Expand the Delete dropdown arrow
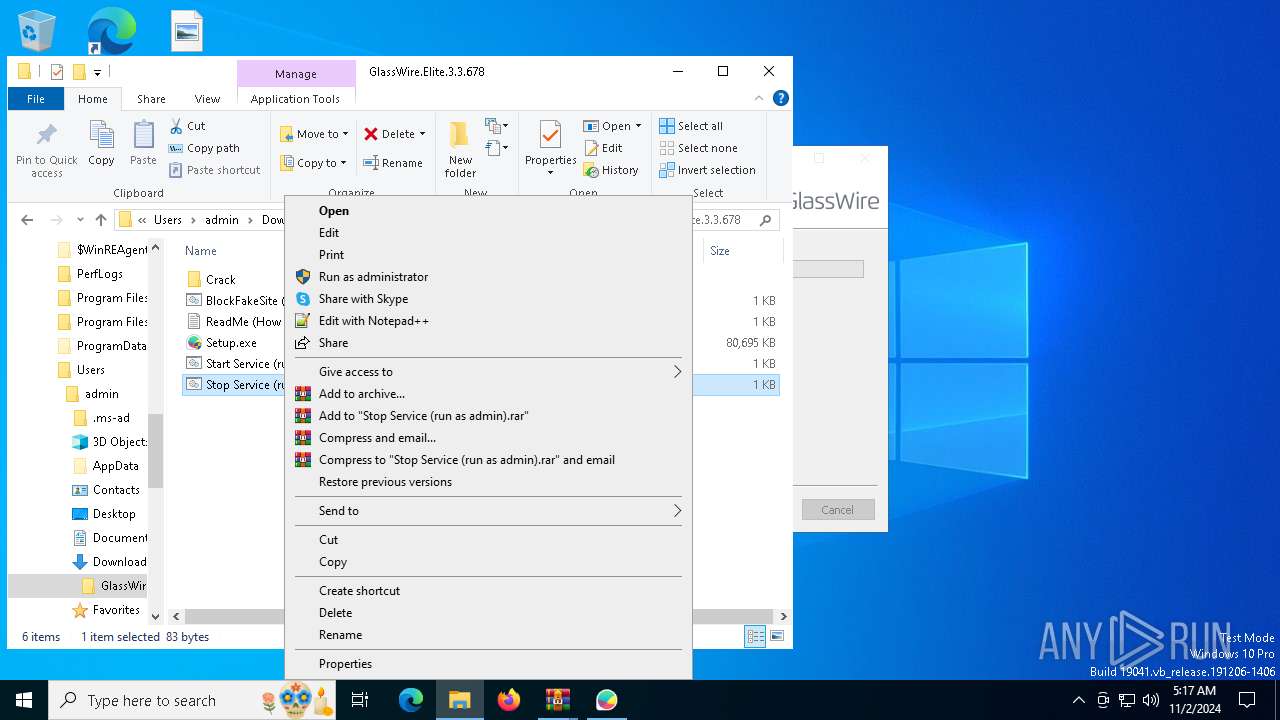1280x720 pixels. tap(422, 134)
